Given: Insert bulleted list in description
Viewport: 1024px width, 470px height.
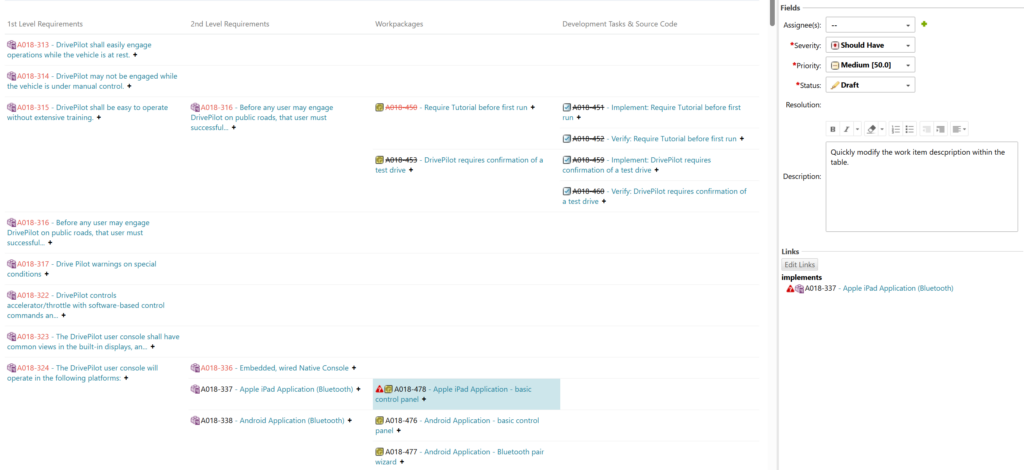Looking at the screenshot, I should click(910, 129).
